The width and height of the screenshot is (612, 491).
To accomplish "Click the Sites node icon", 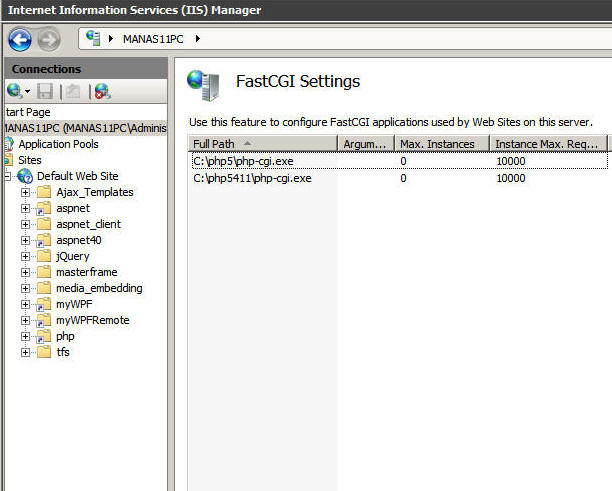I will click(9, 160).
